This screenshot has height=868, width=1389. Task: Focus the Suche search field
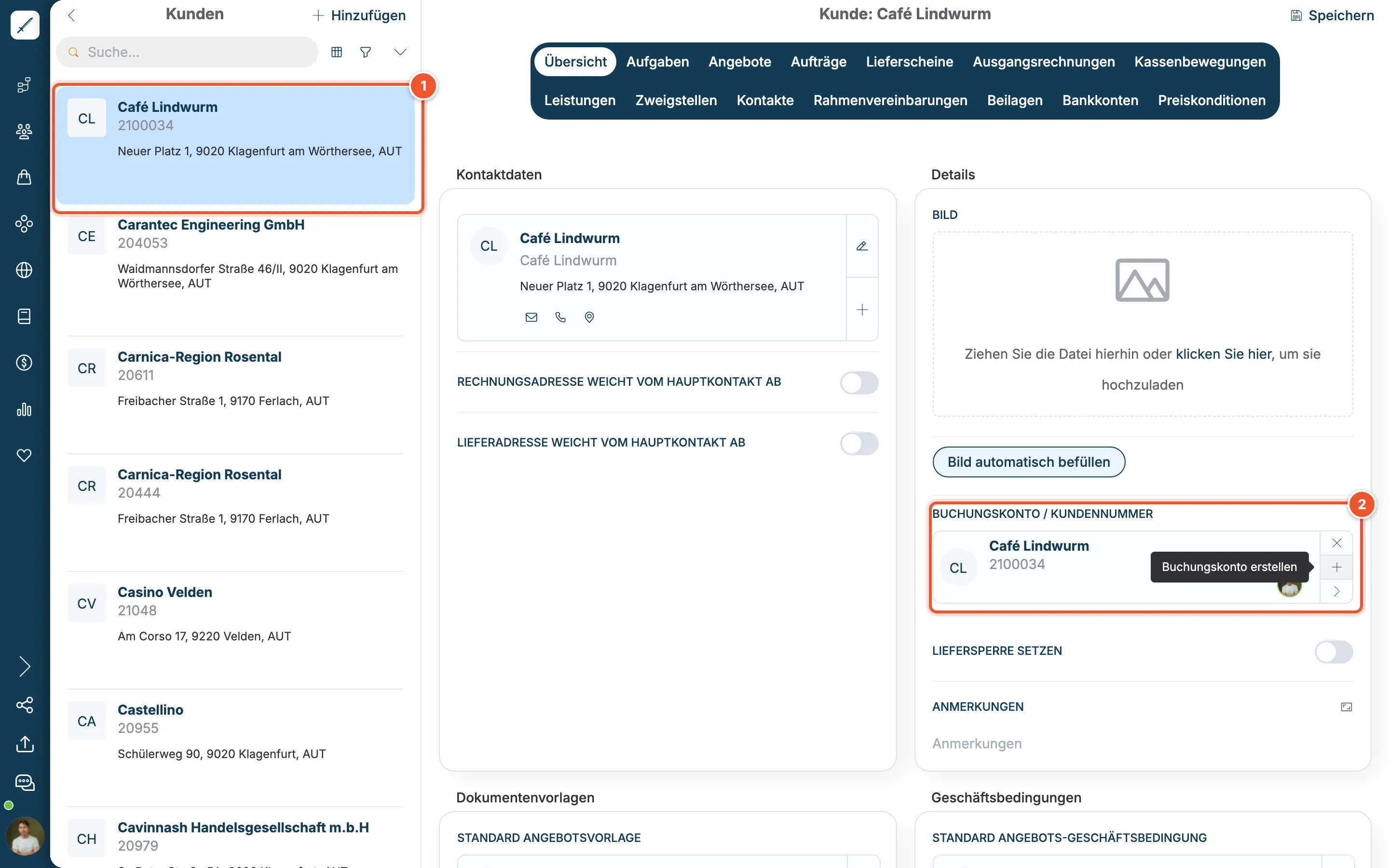point(187,52)
